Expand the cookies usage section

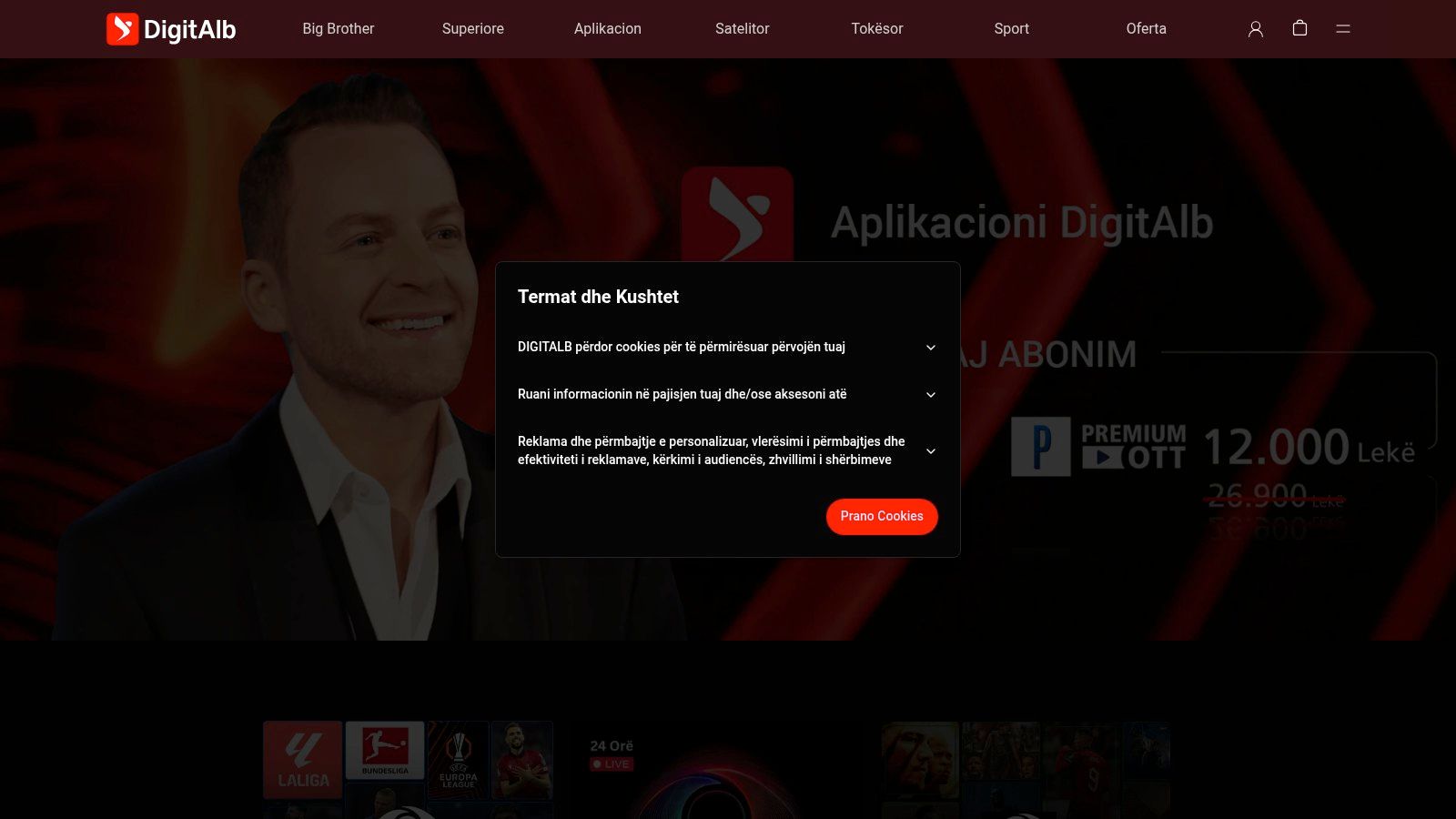click(930, 347)
